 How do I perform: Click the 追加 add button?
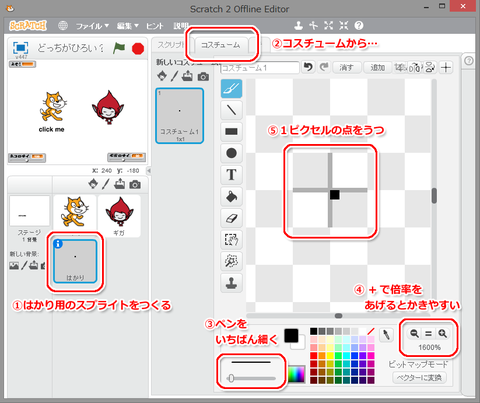(x=377, y=68)
